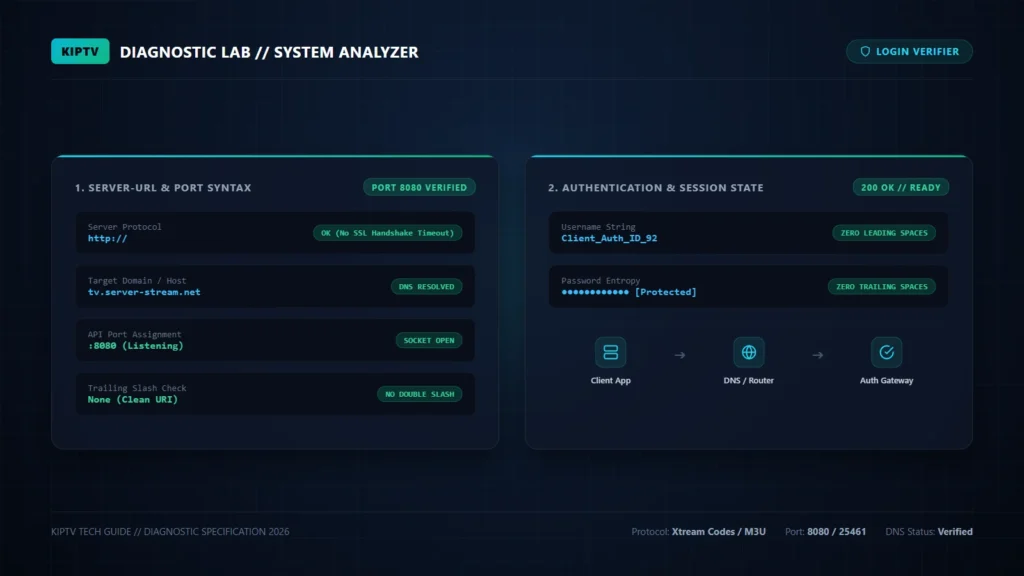Viewport: 1024px width, 576px height.
Task: Click the Authentication & Session State heading
Action: tap(656, 188)
